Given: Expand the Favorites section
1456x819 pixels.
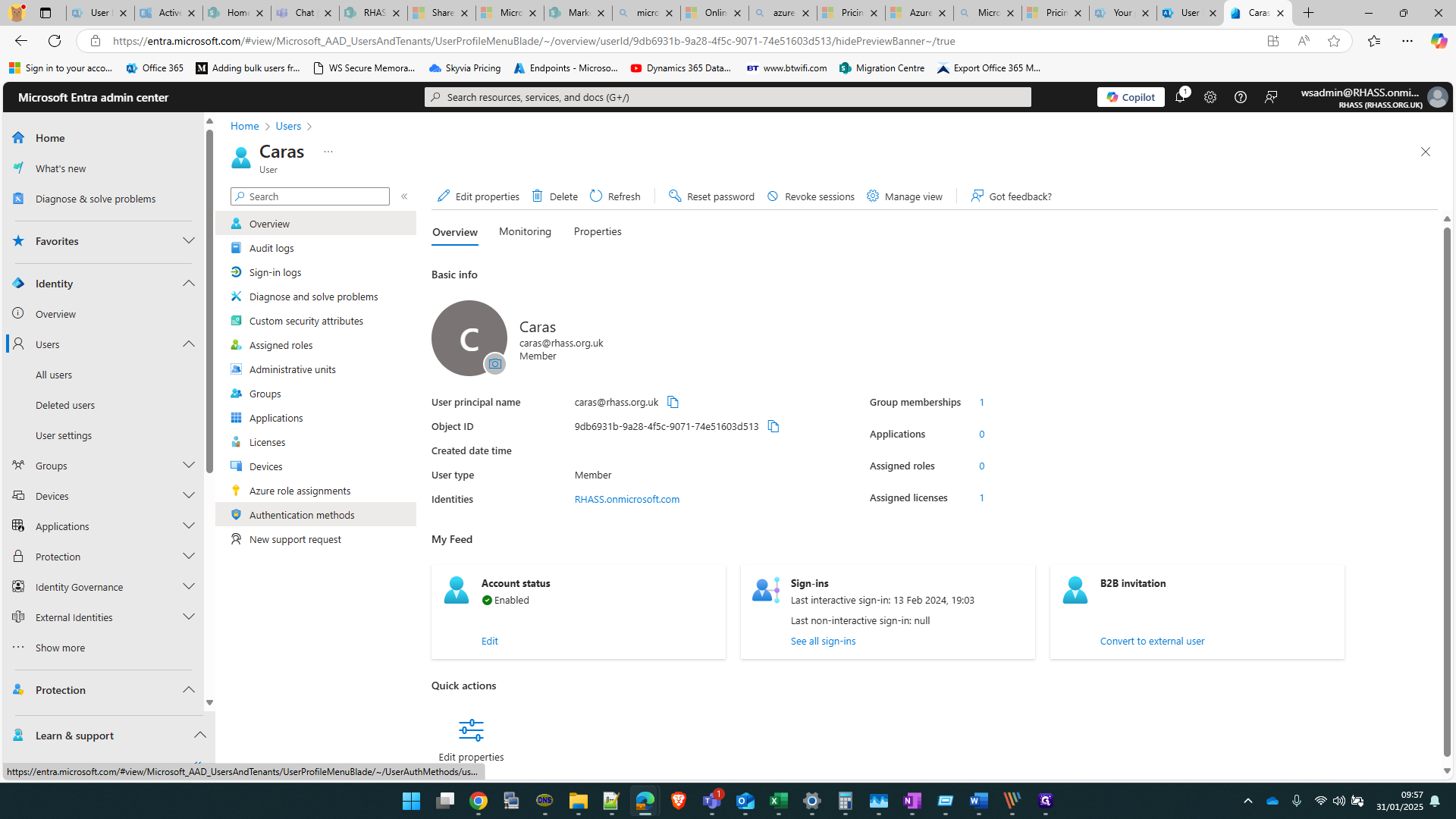Looking at the screenshot, I should pyautogui.click(x=189, y=241).
